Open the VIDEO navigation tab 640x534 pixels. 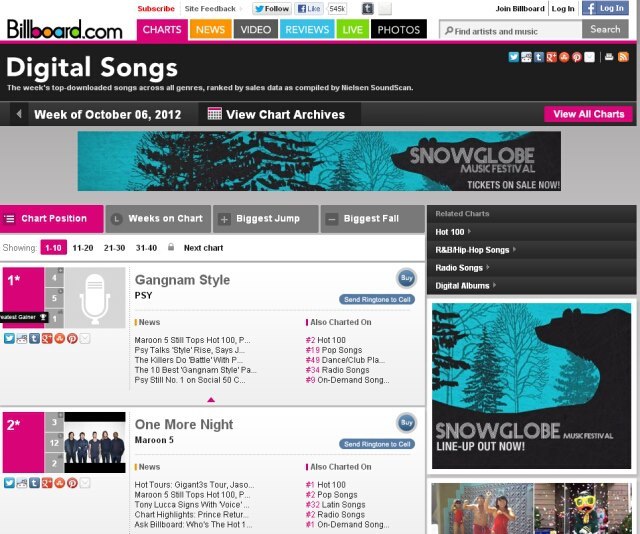(x=256, y=29)
